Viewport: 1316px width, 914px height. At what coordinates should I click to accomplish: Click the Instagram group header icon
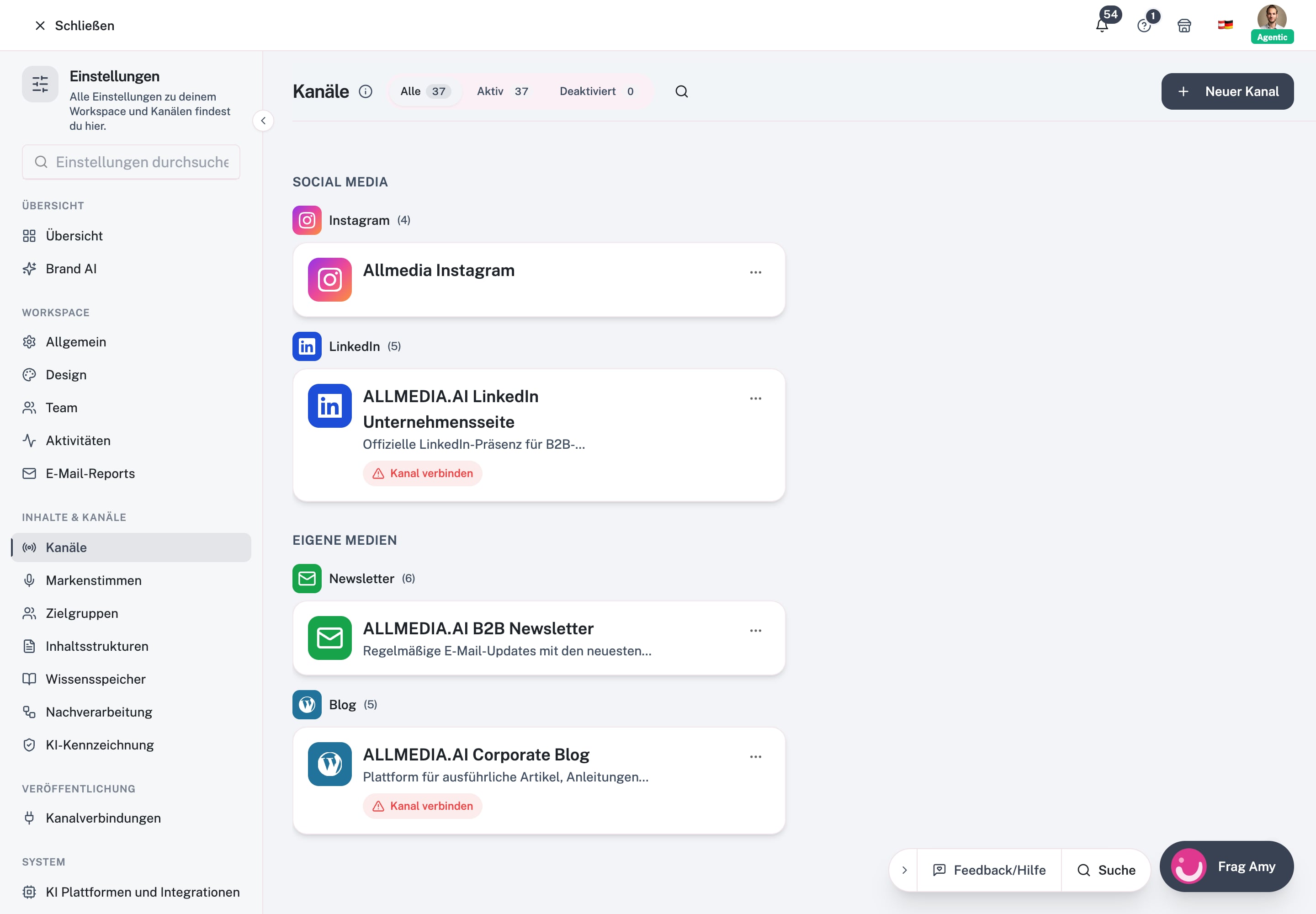[x=307, y=220]
